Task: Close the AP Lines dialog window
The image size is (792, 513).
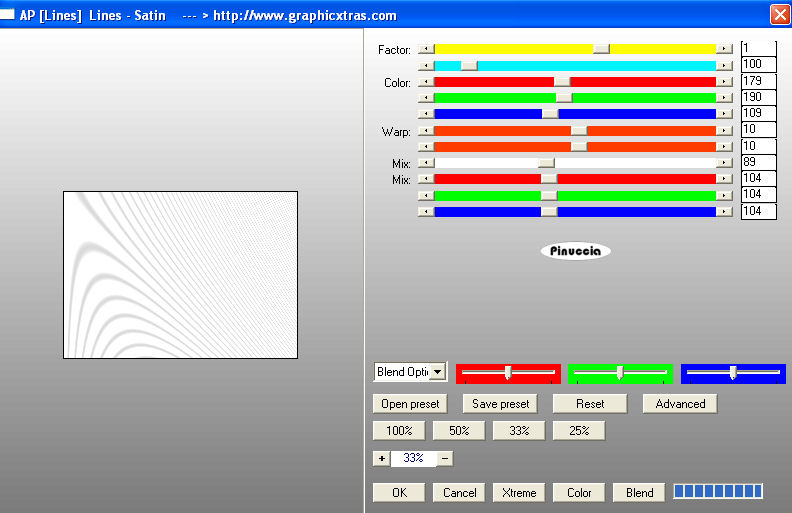Action: click(780, 14)
